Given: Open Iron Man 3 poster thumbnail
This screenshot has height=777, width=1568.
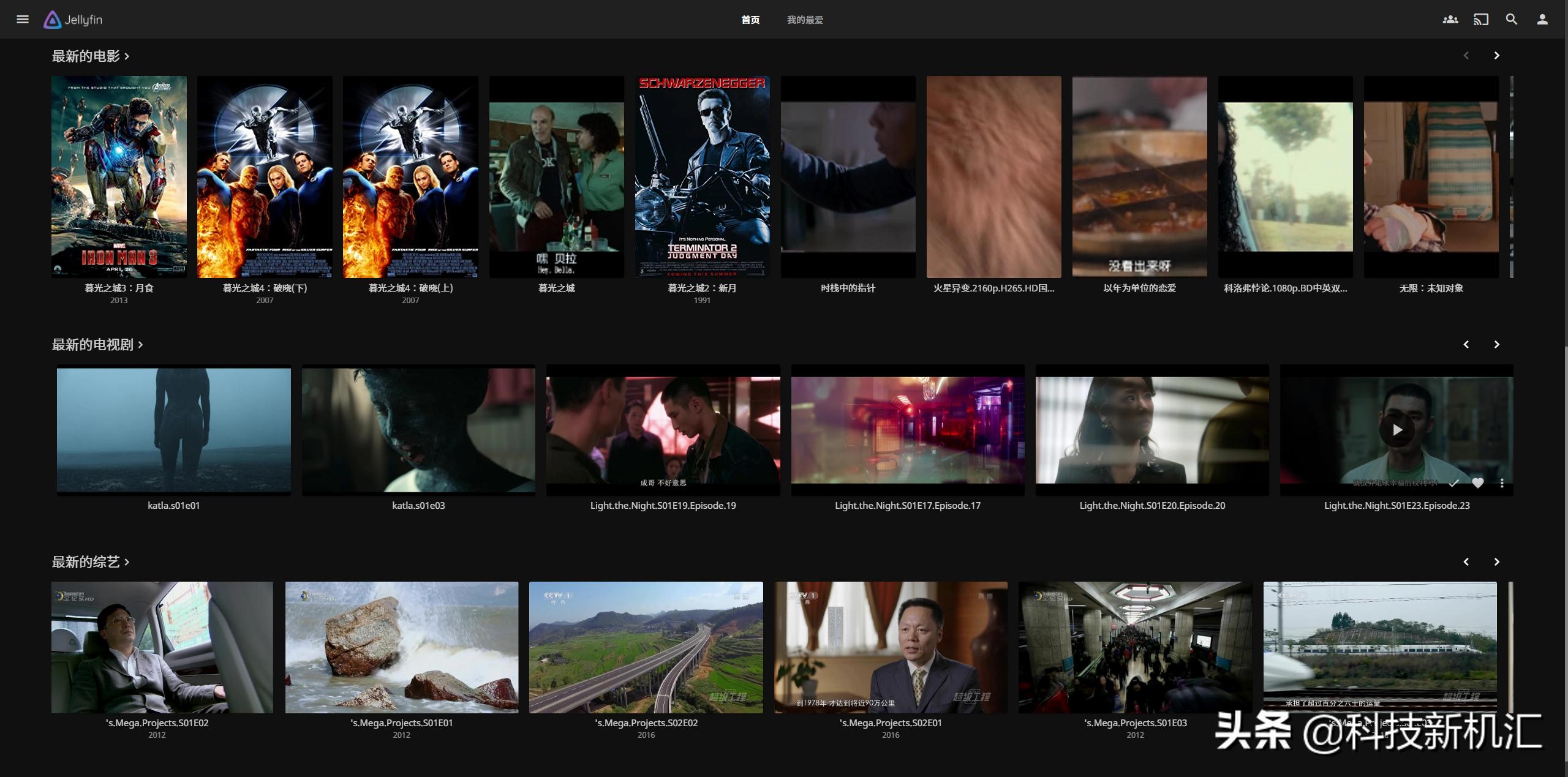Looking at the screenshot, I should [119, 176].
